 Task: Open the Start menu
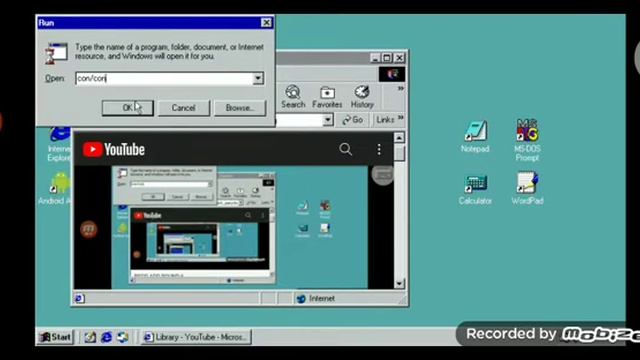(56, 337)
